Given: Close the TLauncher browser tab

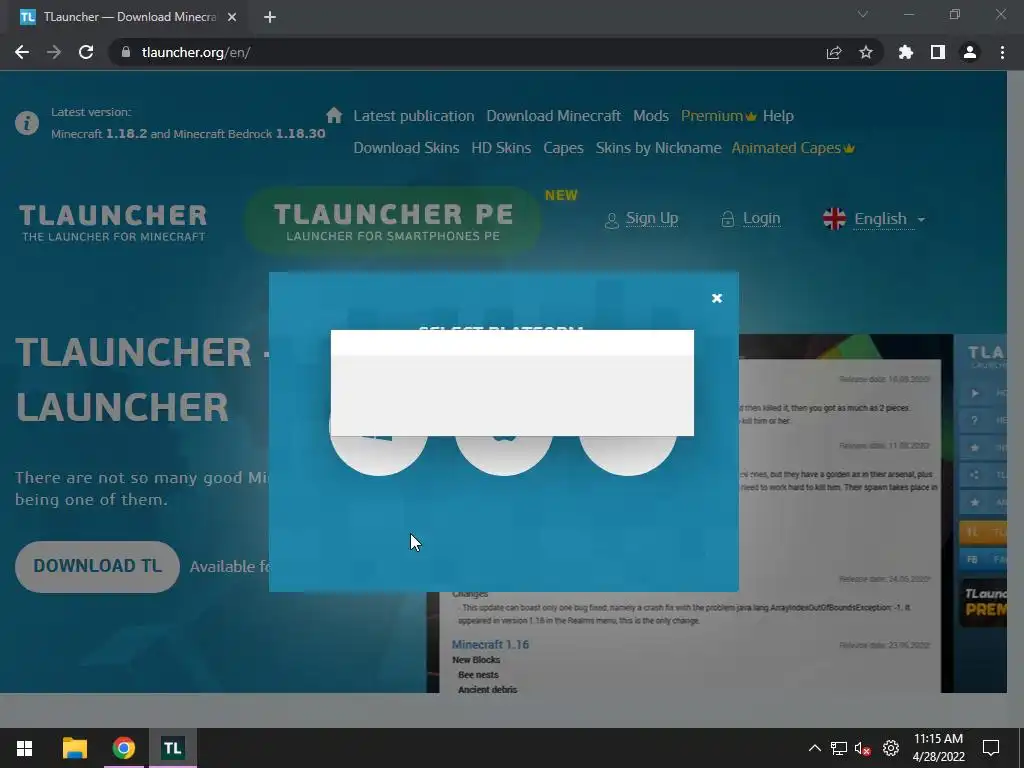Looking at the screenshot, I should (x=232, y=17).
